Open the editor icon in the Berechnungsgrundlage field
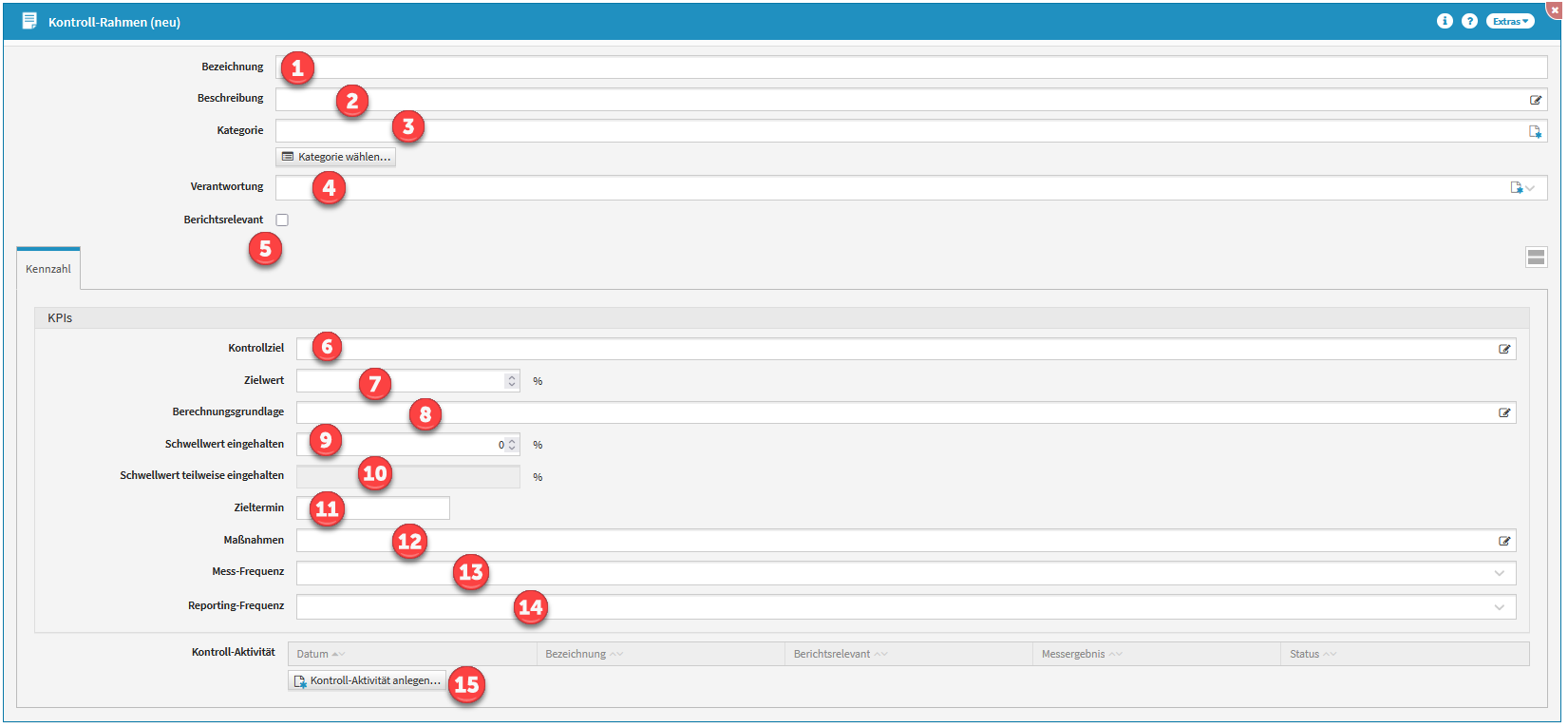 (1504, 412)
